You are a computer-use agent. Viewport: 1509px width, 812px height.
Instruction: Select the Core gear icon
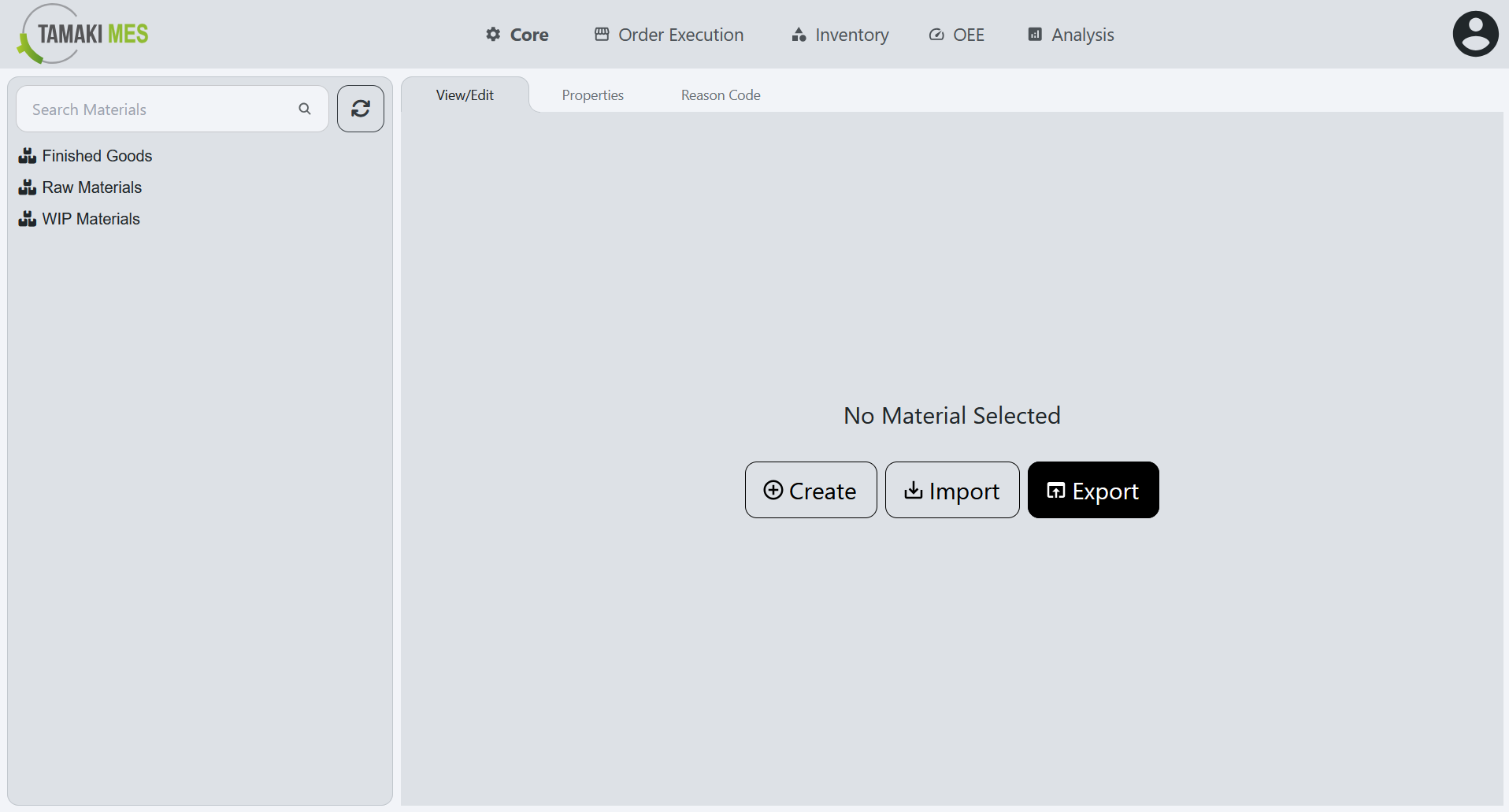click(x=491, y=34)
